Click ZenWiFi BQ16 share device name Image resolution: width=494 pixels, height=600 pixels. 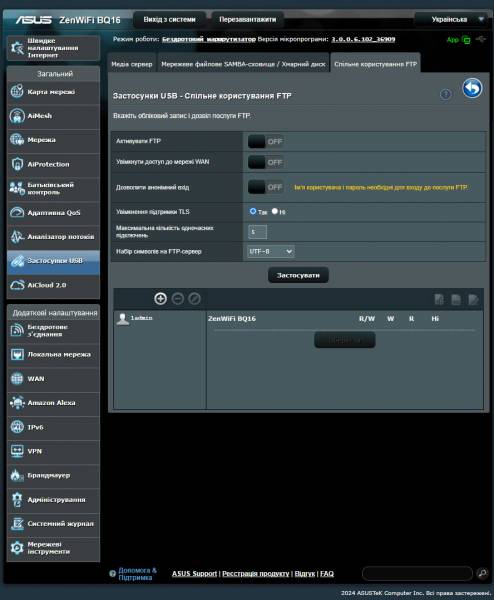232,319
